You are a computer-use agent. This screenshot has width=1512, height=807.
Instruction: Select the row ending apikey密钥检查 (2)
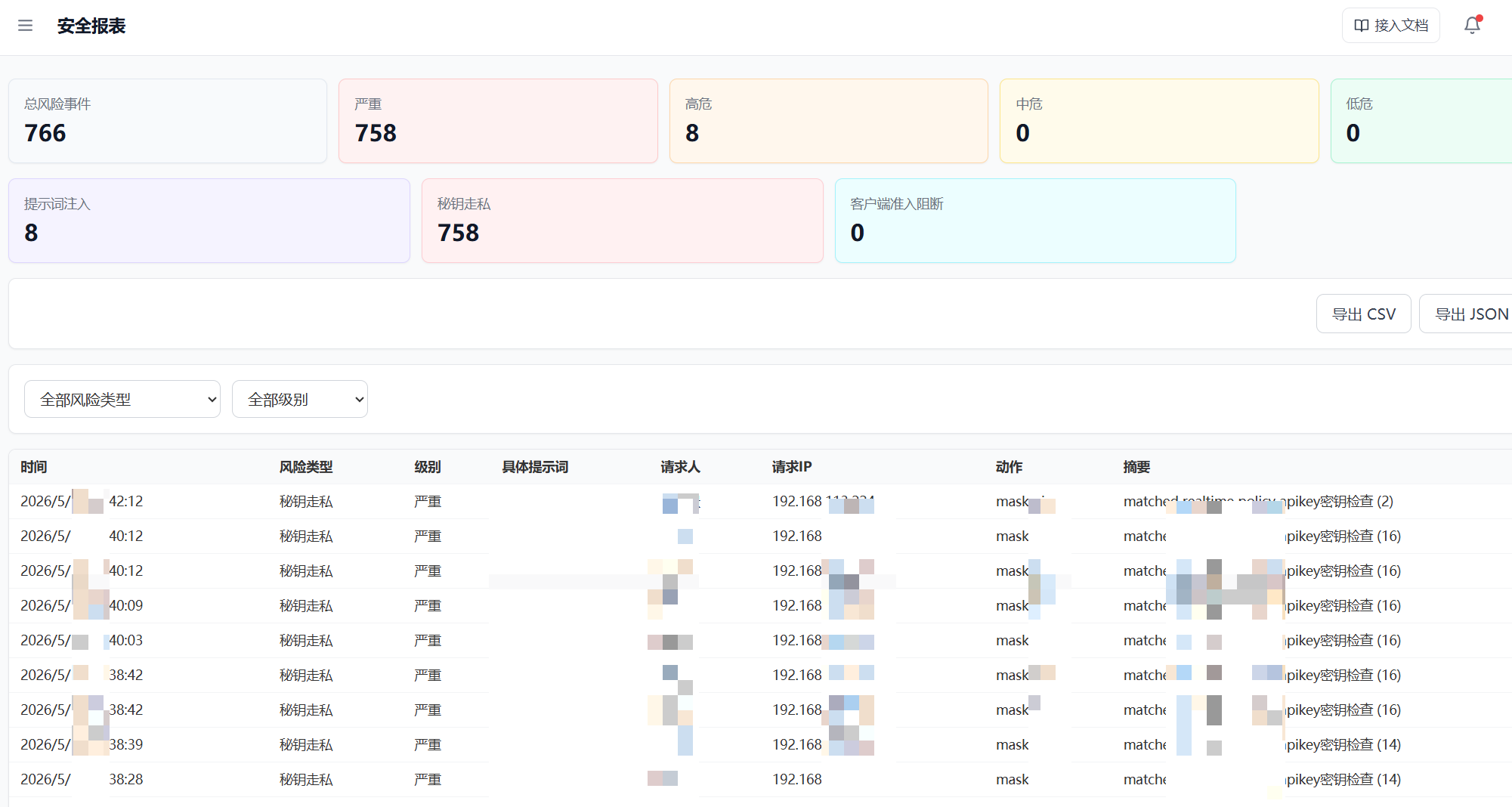760,502
